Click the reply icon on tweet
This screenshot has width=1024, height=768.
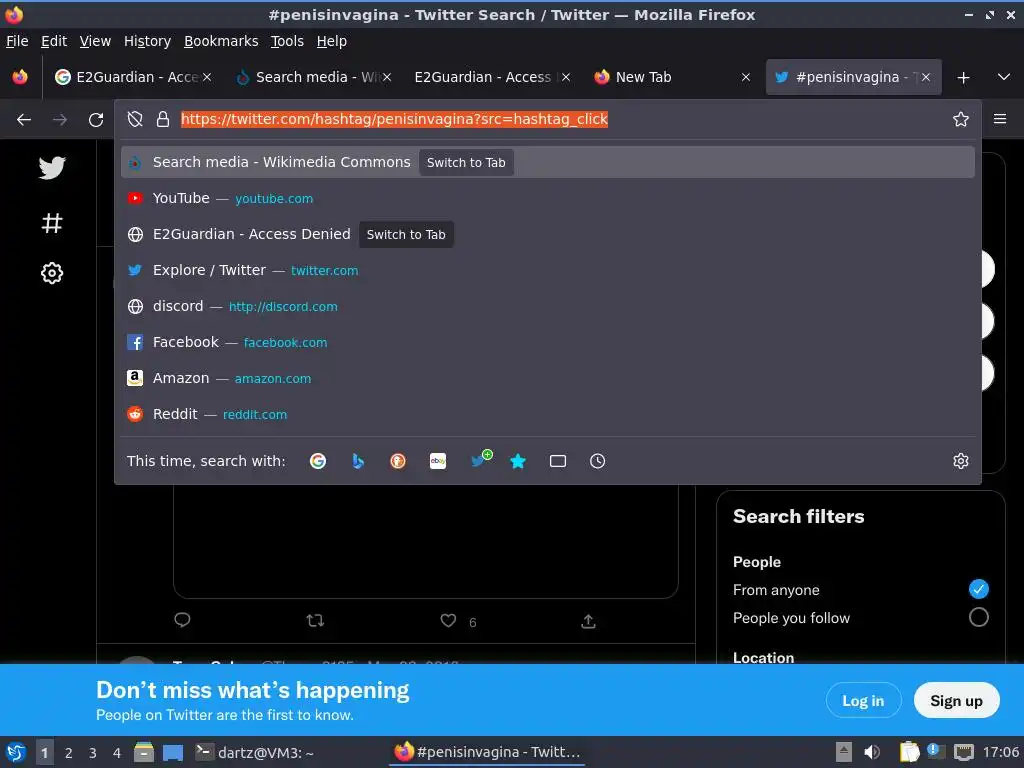182,620
